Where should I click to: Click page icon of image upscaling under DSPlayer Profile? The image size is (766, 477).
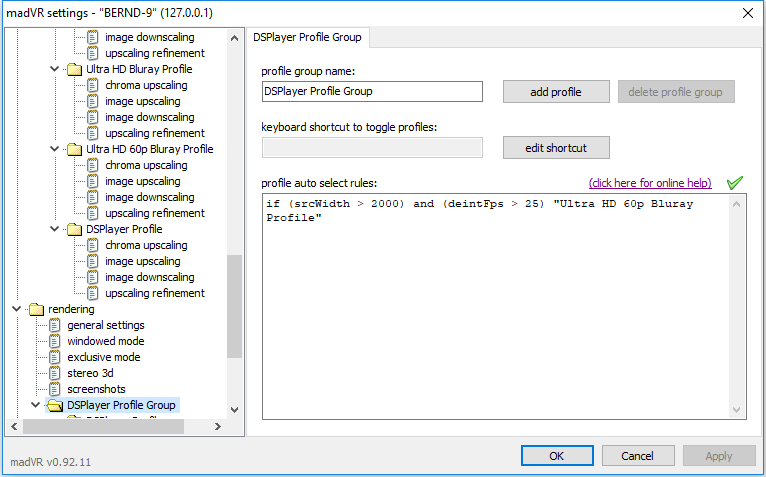pyautogui.click(x=93, y=261)
